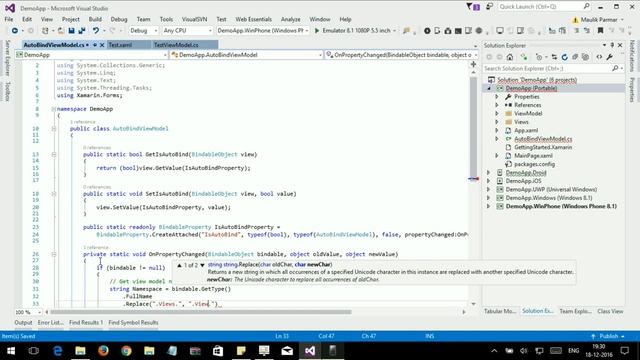Select App.xaml in Solution Explorer
Image resolution: width=640 pixels, height=360 pixels.
pos(526,131)
